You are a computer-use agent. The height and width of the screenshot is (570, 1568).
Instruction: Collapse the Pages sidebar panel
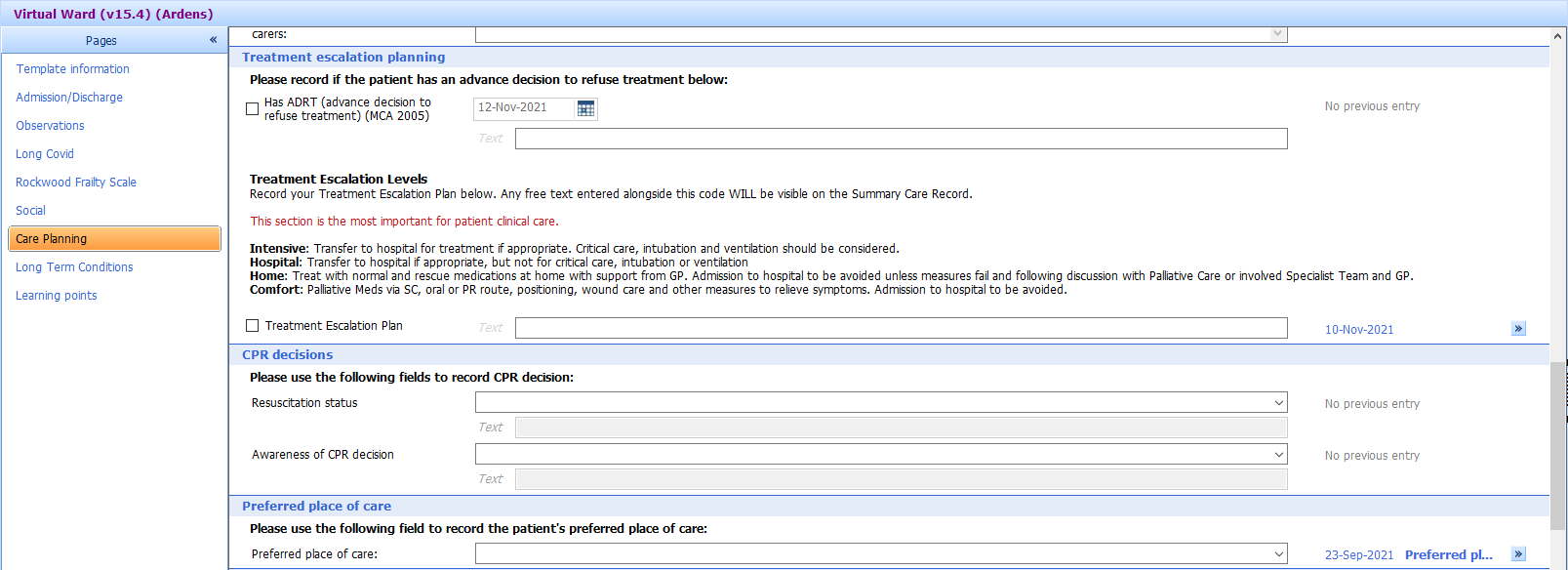tap(212, 40)
